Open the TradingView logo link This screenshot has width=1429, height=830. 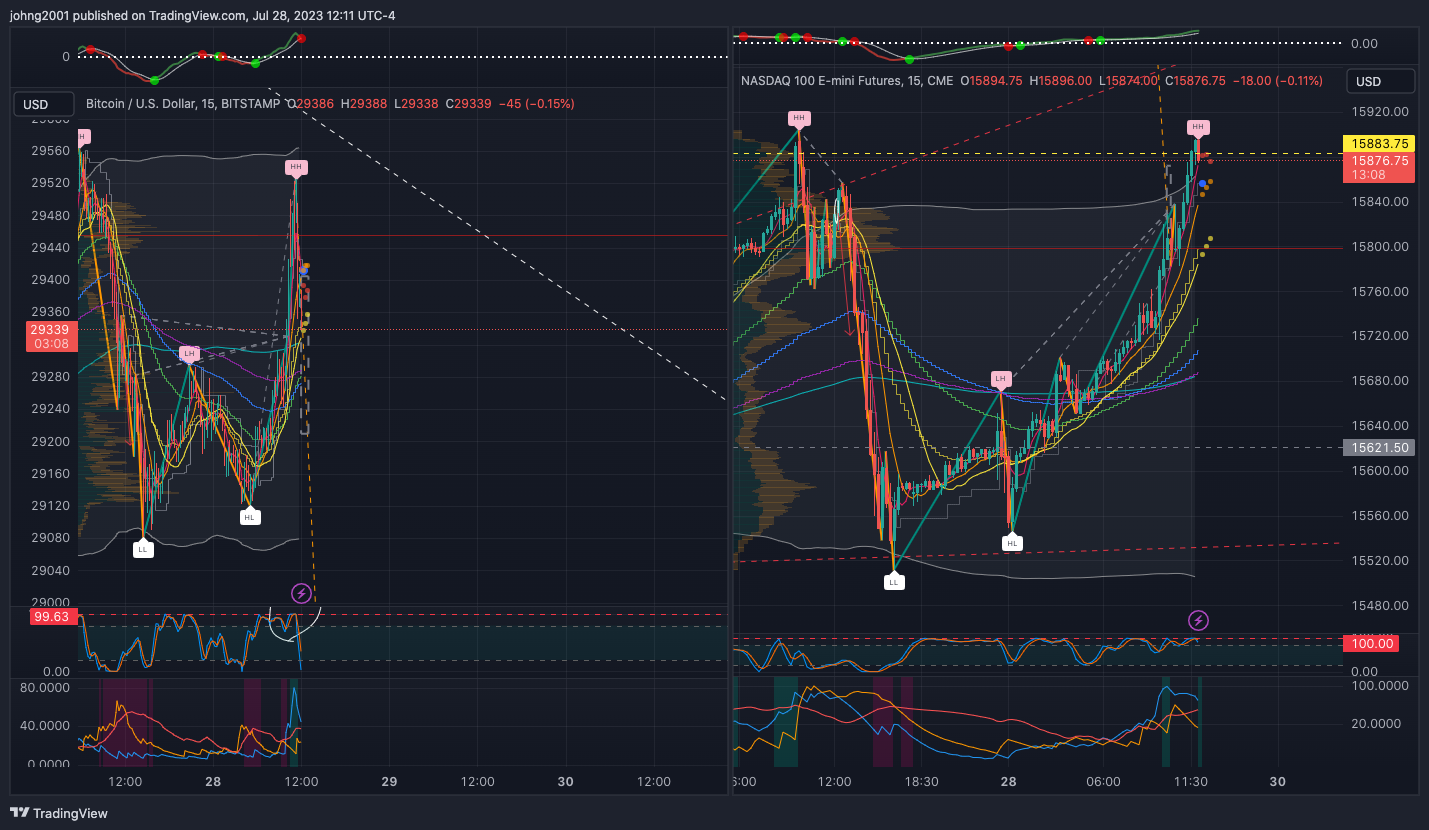(x=59, y=814)
